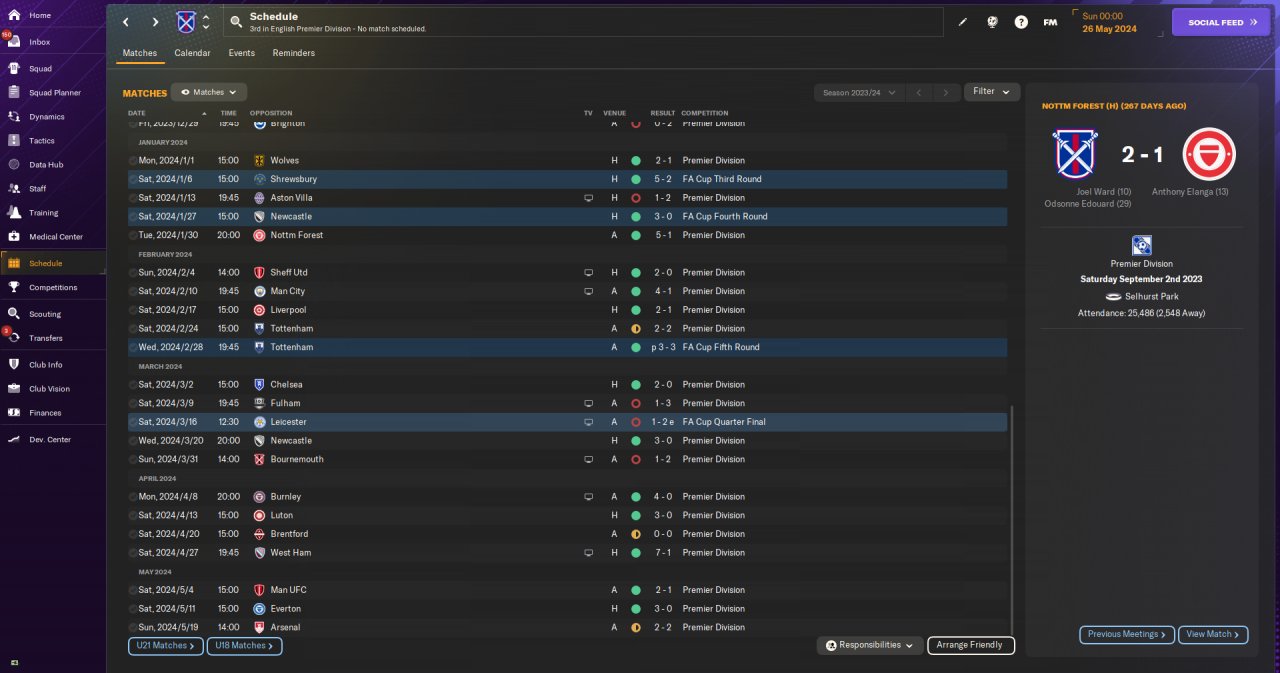
Task: Select the Aston Villa match row
Action: [567, 198]
